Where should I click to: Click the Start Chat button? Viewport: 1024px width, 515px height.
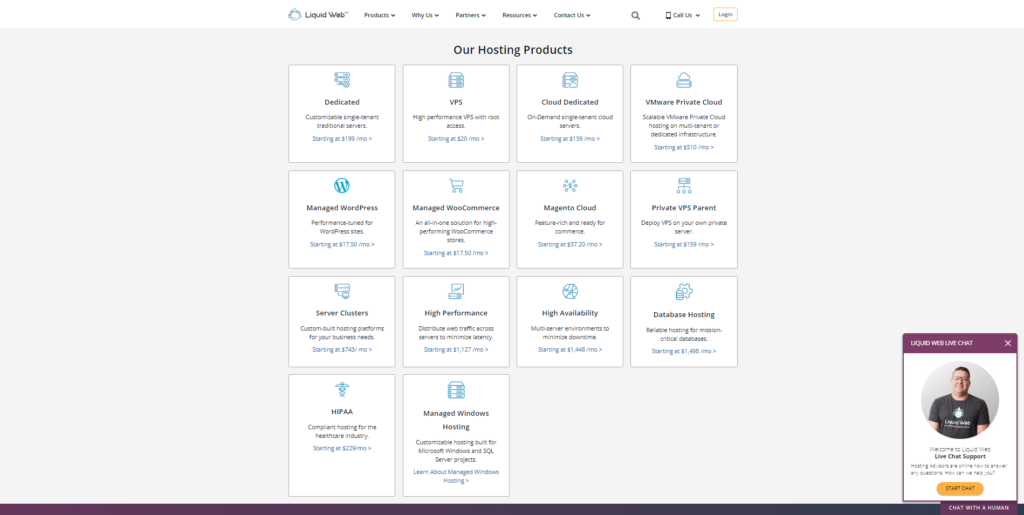coord(959,488)
